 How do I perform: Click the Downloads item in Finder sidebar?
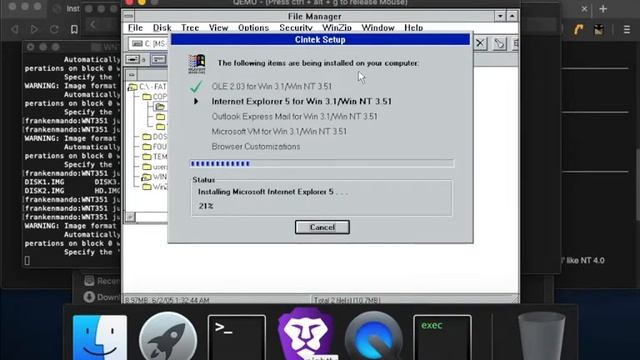pos(102,297)
